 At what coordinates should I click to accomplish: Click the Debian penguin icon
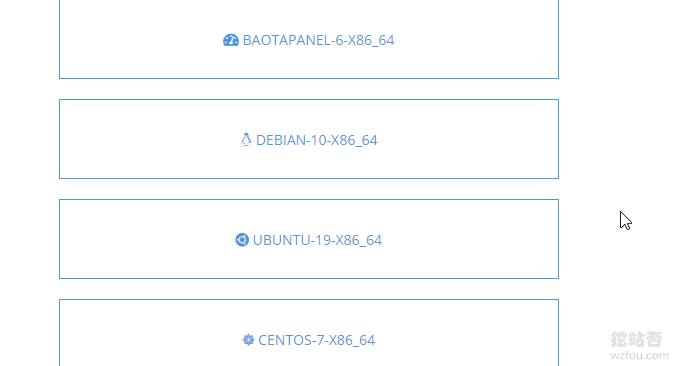click(x=246, y=140)
